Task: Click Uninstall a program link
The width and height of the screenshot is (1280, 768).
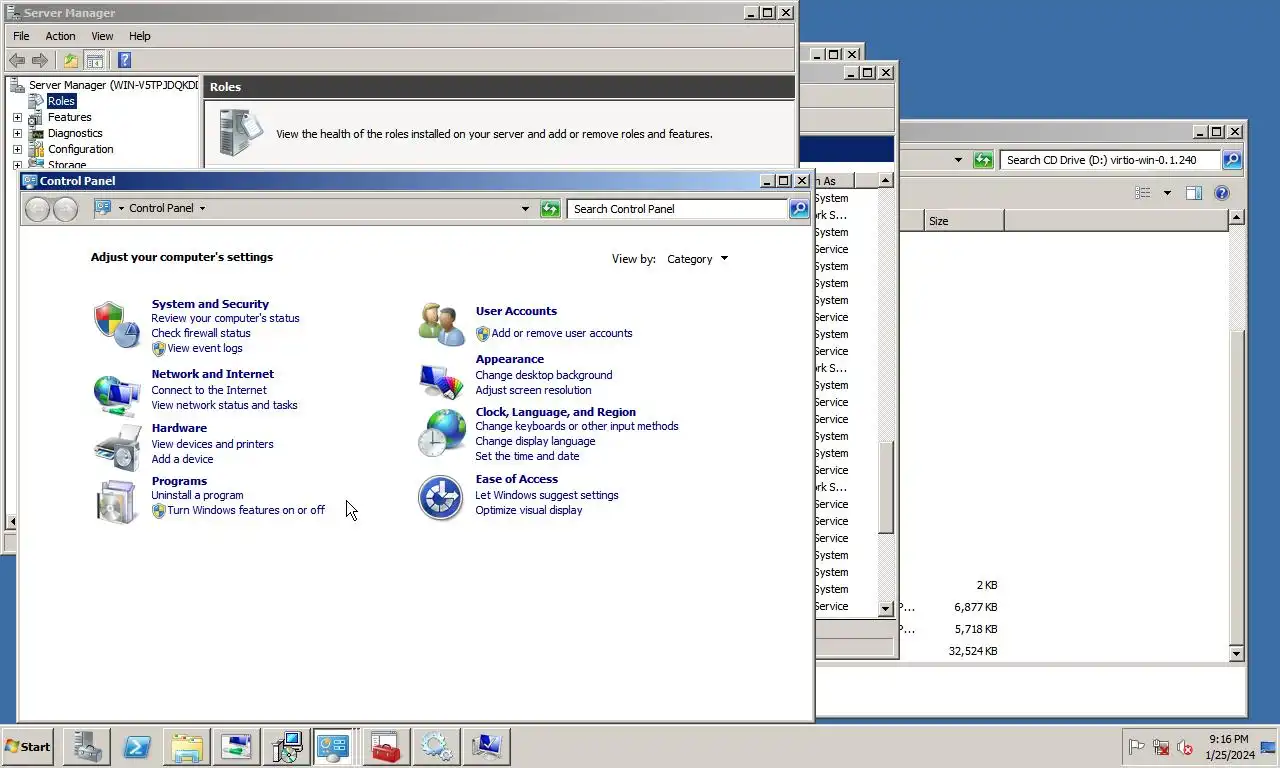Action: [x=197, y=495]
